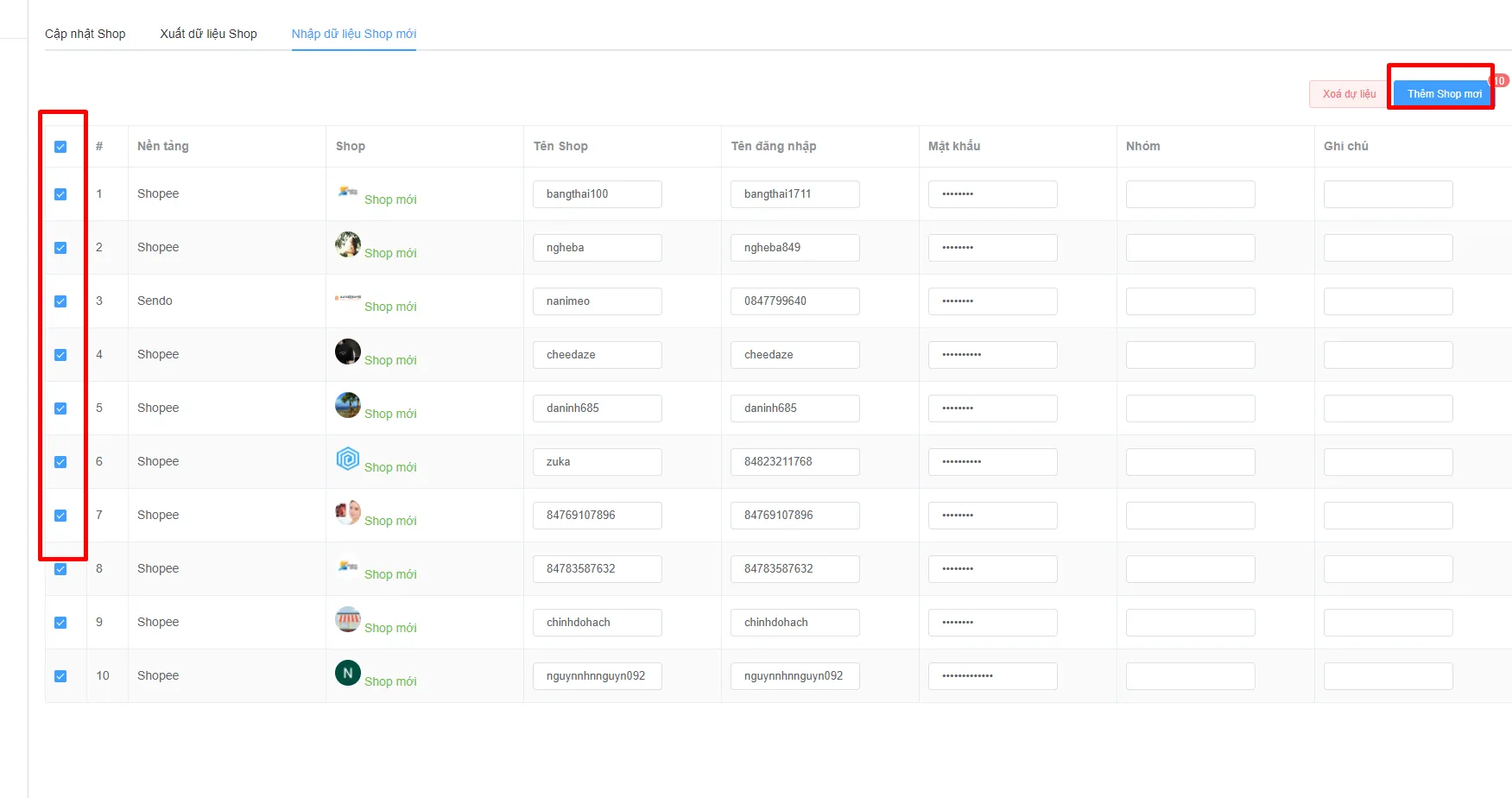This screenshot has height=798, width=1512.
Task: Click the zuka shop blue hexagon icon
Action: 348,459
